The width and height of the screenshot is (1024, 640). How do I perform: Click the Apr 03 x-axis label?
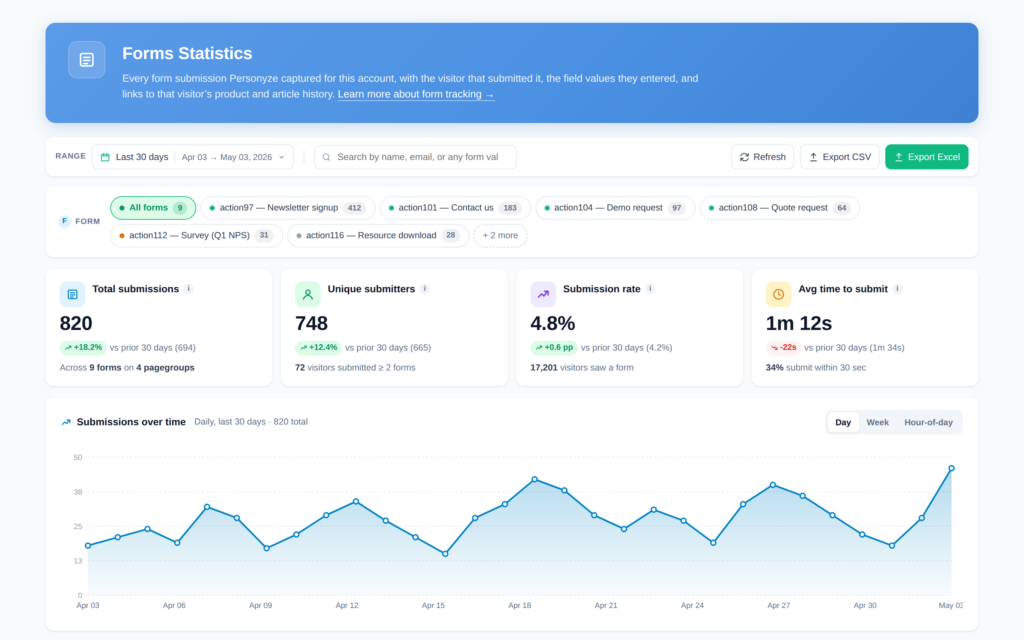pos(88,606)
